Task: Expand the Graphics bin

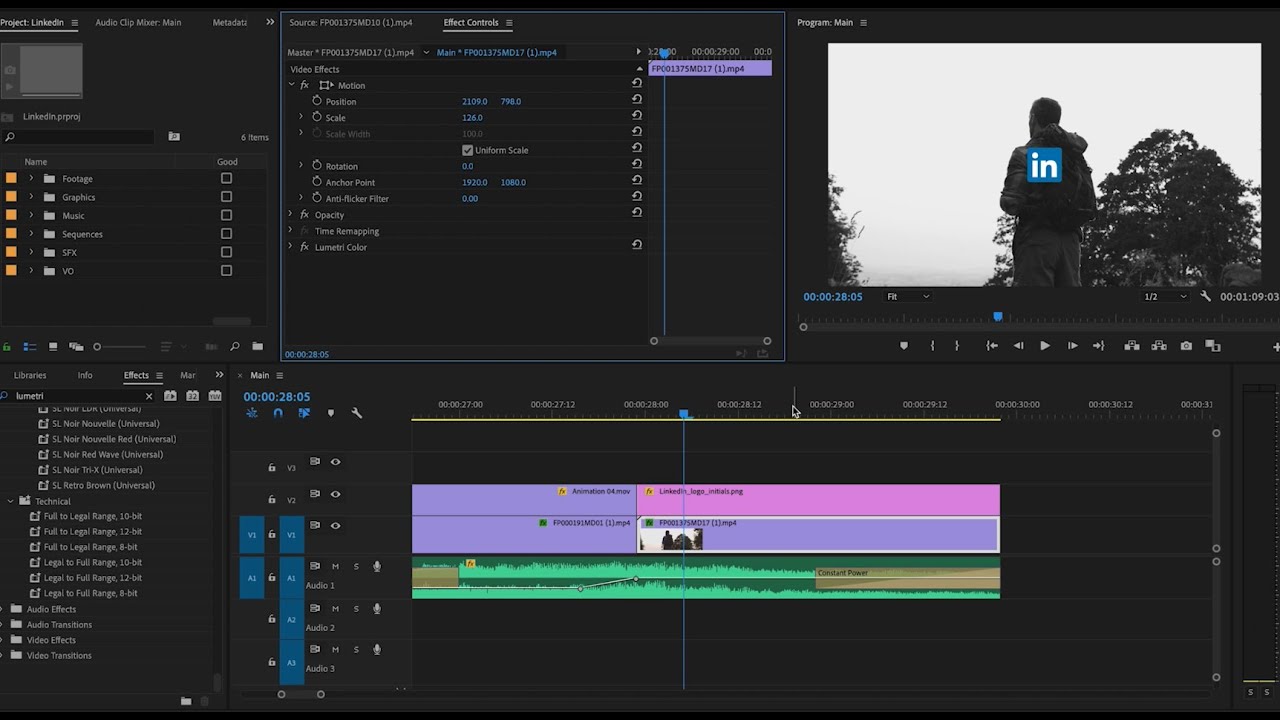Action: click(x=31, y=197)
